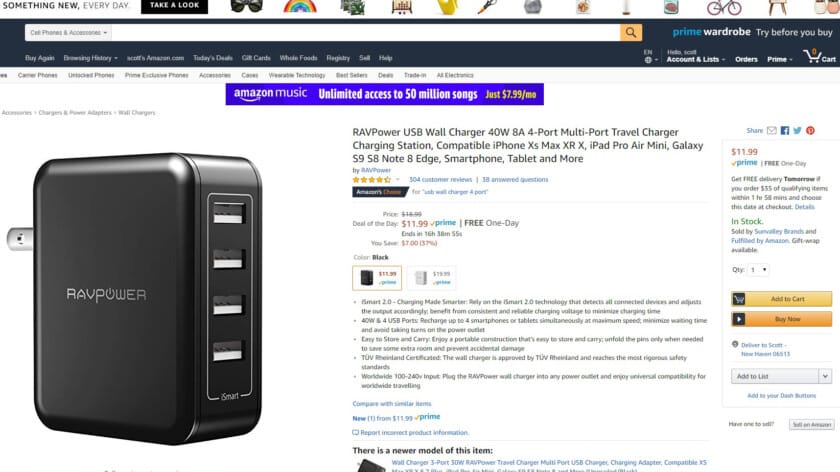Click the Amazon Music promotional banner
Viewport: 840px width, 472px height.
(x=385, y=94)
